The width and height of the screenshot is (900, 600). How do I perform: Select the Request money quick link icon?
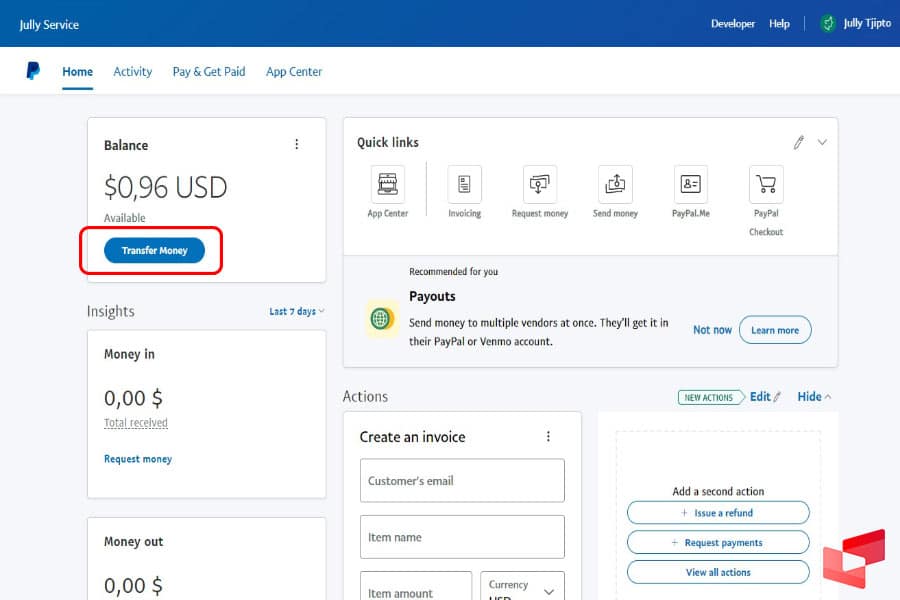[540, 185]
